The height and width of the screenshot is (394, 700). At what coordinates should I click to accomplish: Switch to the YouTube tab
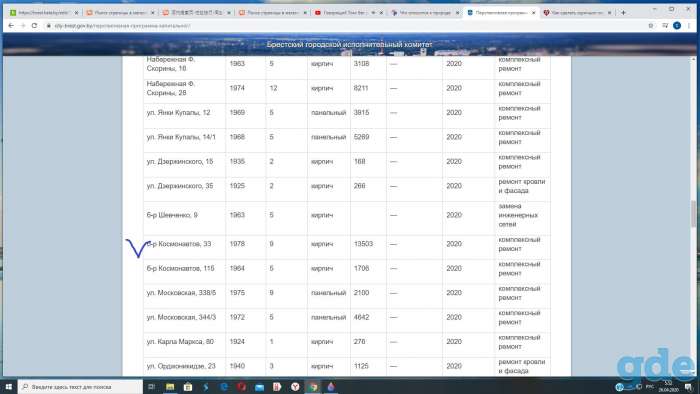pyautogui.click(x=345, y=13)
